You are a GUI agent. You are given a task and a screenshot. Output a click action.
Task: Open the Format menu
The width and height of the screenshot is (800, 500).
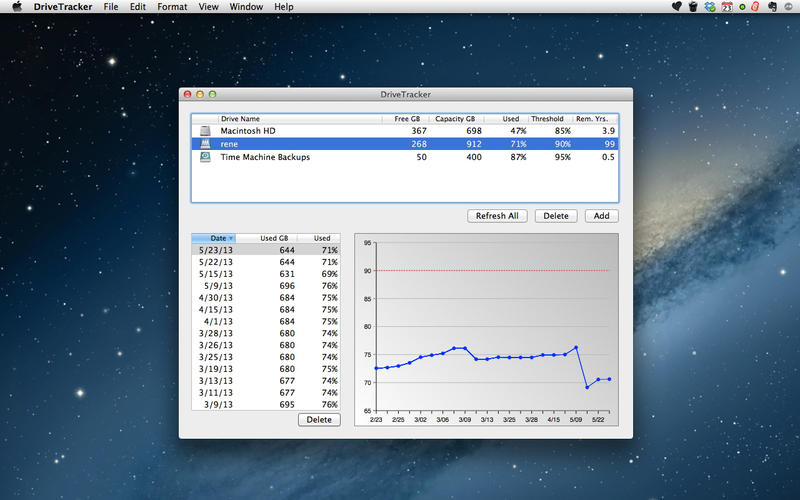pyautogui.click(x=172, y=7)
